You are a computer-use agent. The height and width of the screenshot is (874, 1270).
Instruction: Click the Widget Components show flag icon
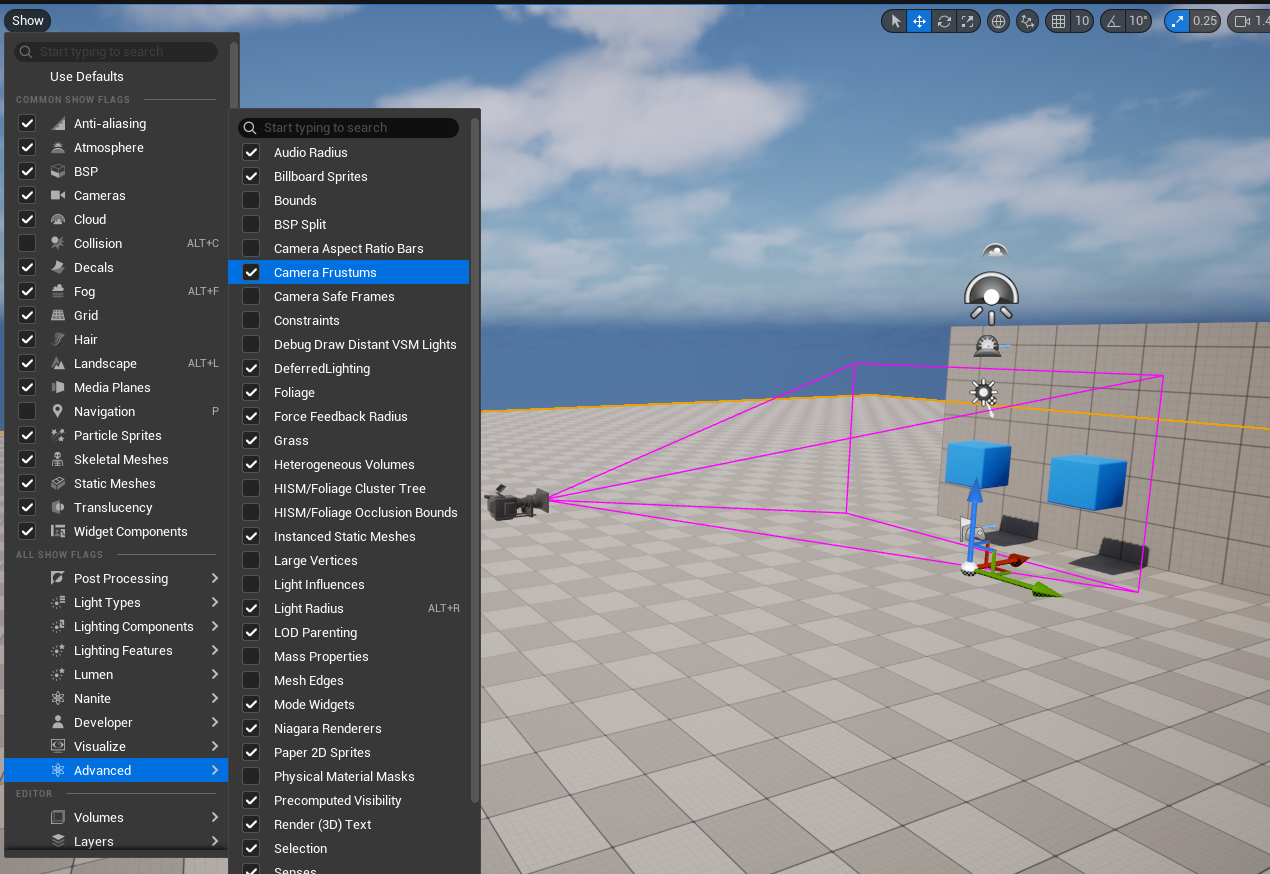(x=57, y=531)
